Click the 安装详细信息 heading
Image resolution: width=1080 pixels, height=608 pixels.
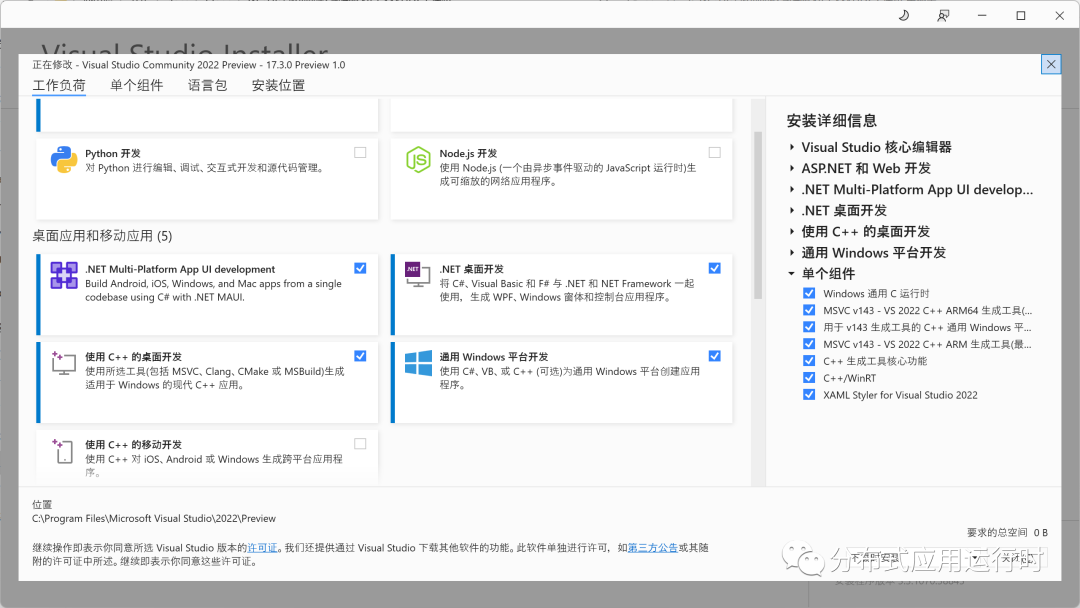click(x=832, y=120)
